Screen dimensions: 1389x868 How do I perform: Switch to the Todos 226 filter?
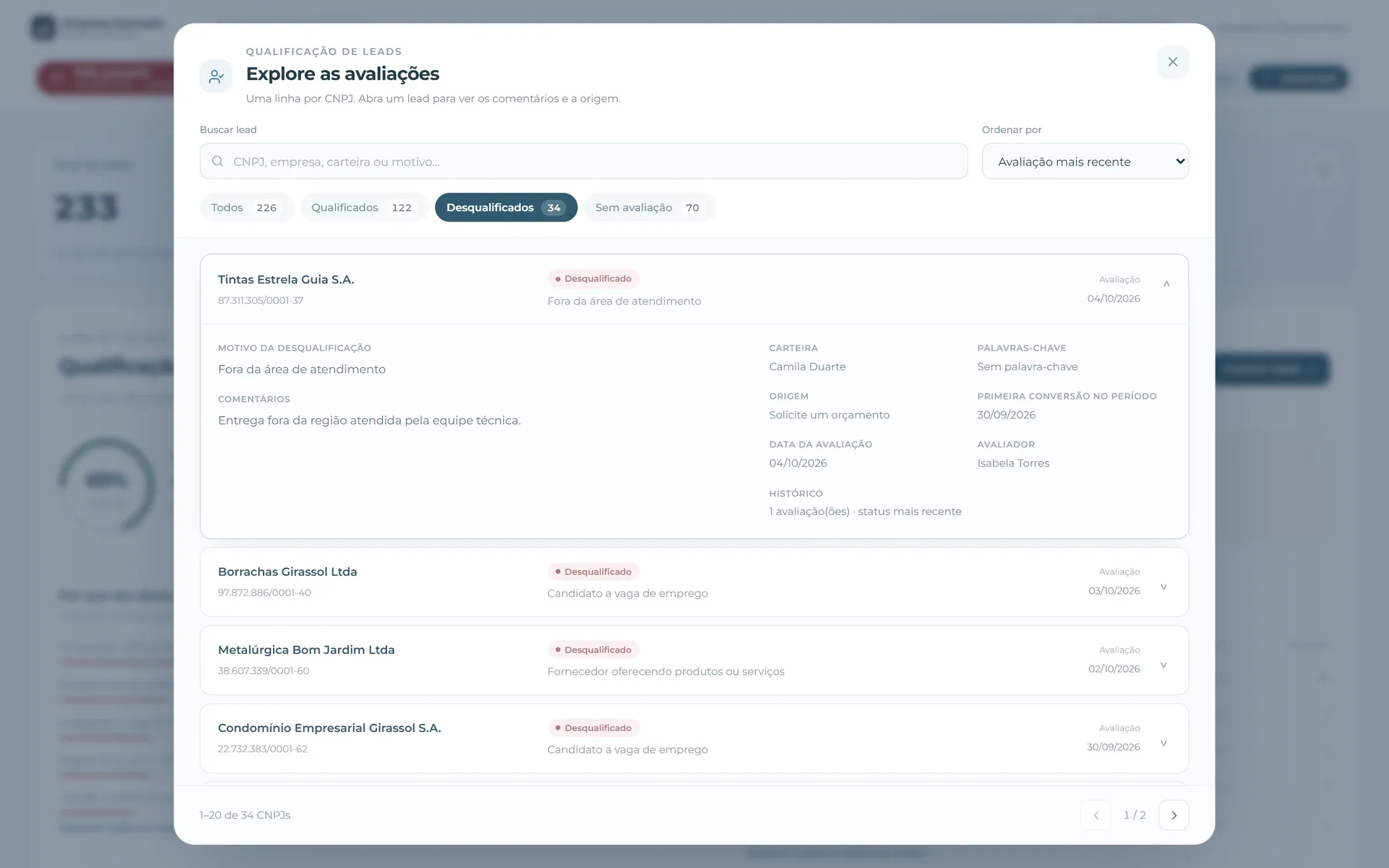246,207
